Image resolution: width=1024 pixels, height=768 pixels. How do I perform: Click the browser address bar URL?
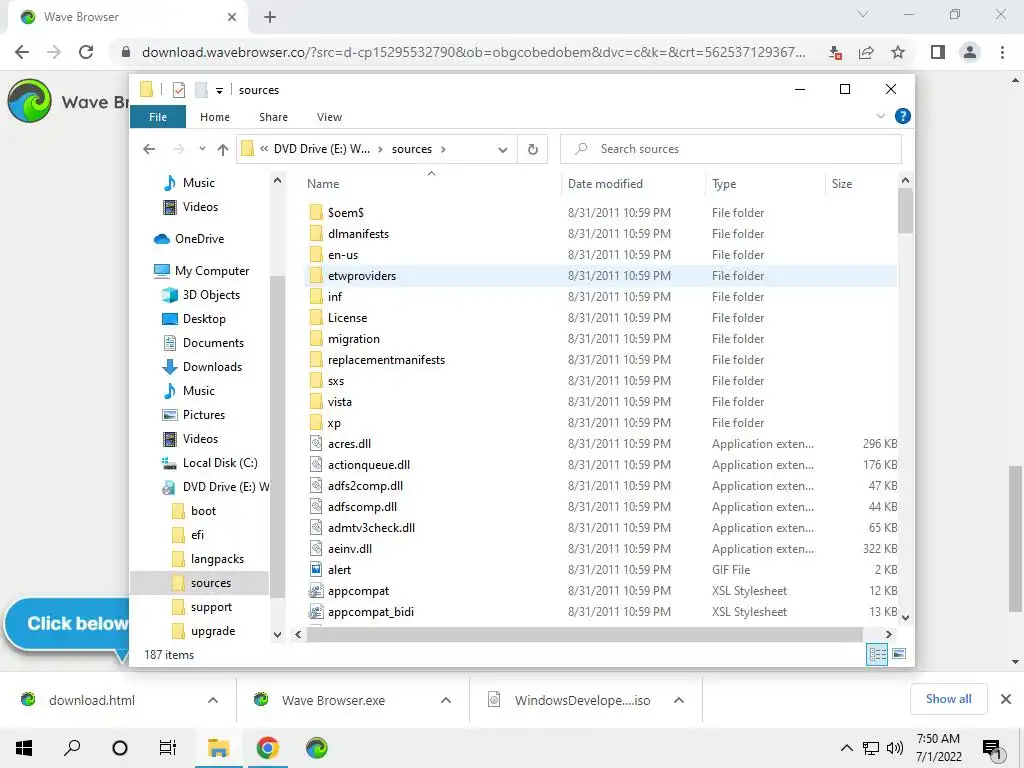[473, 52]
